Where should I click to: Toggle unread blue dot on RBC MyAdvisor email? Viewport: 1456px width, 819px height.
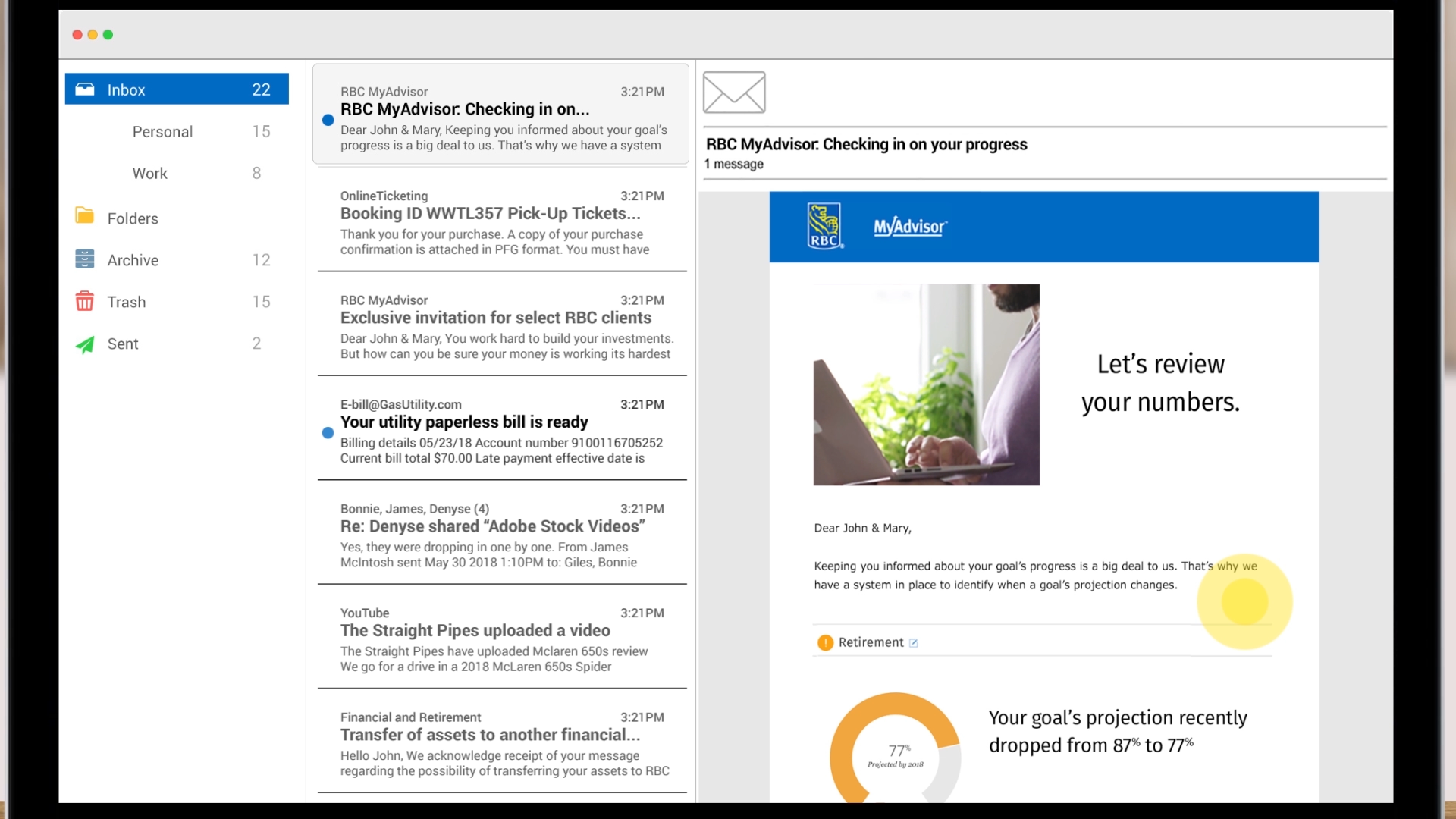[328, 118]
